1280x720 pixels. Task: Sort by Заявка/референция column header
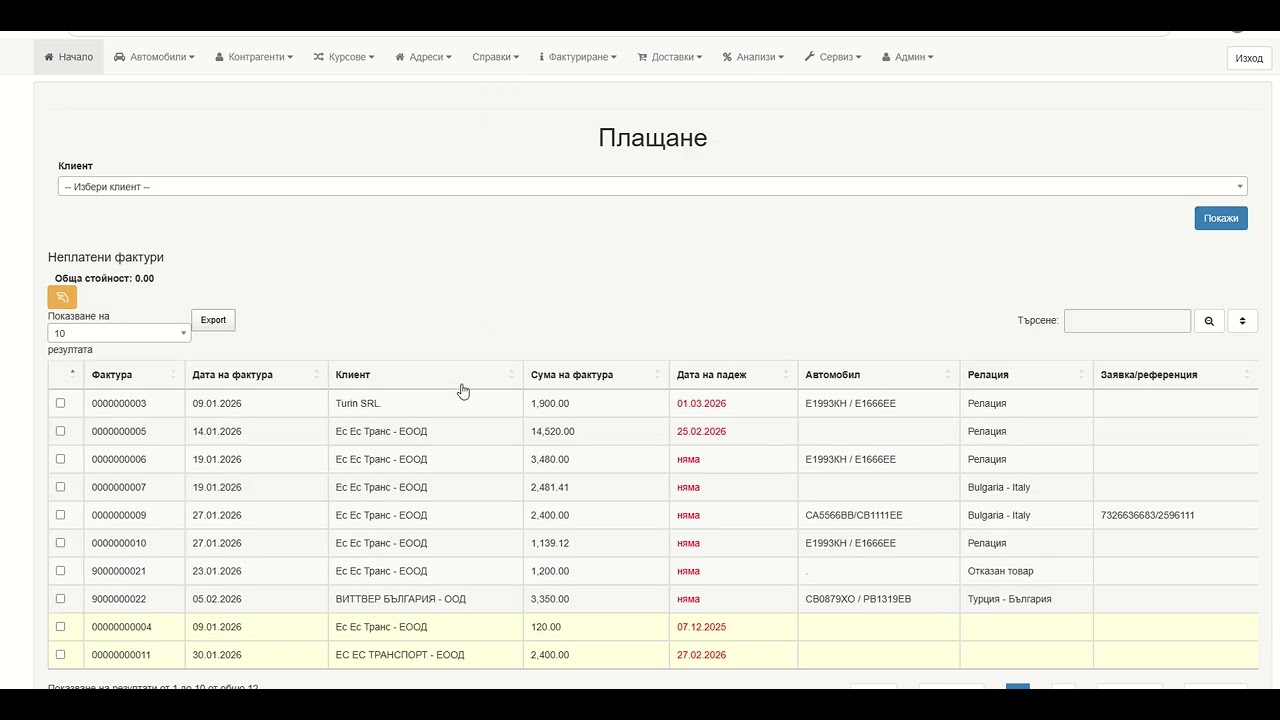(x=1175, y=375)
